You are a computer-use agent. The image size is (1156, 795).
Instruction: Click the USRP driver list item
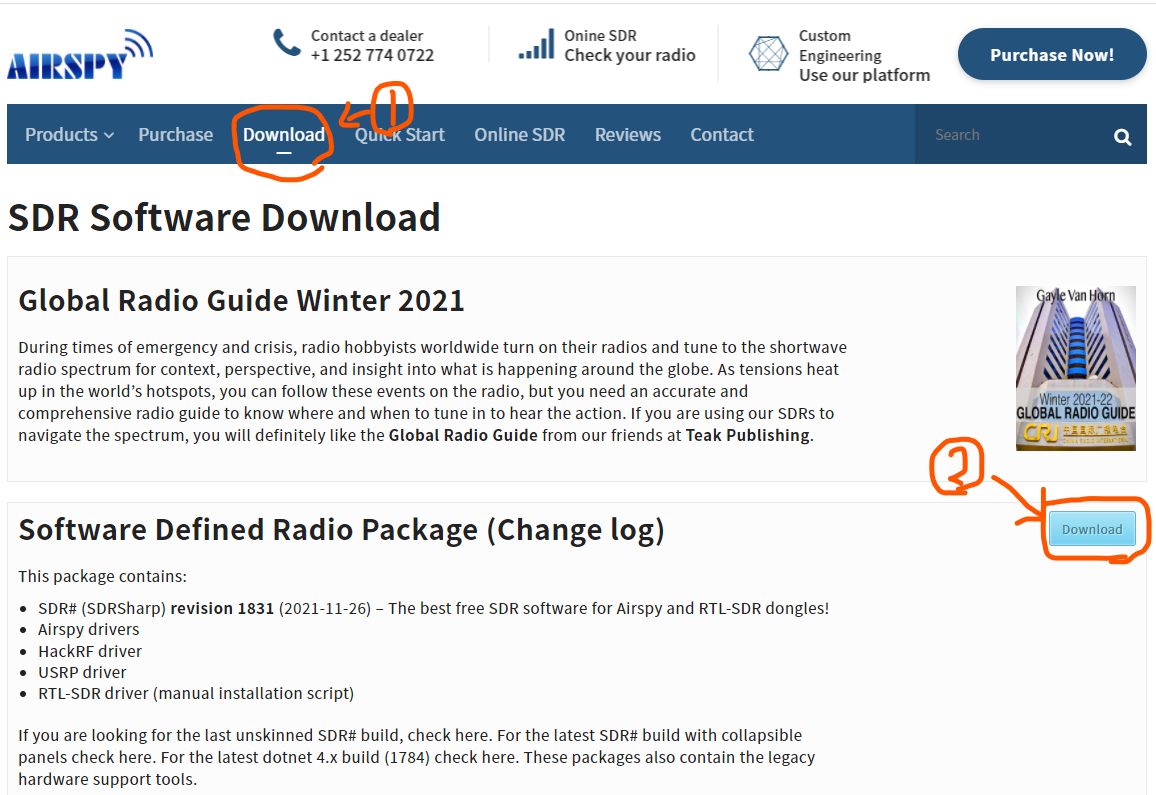click(82, 673)
